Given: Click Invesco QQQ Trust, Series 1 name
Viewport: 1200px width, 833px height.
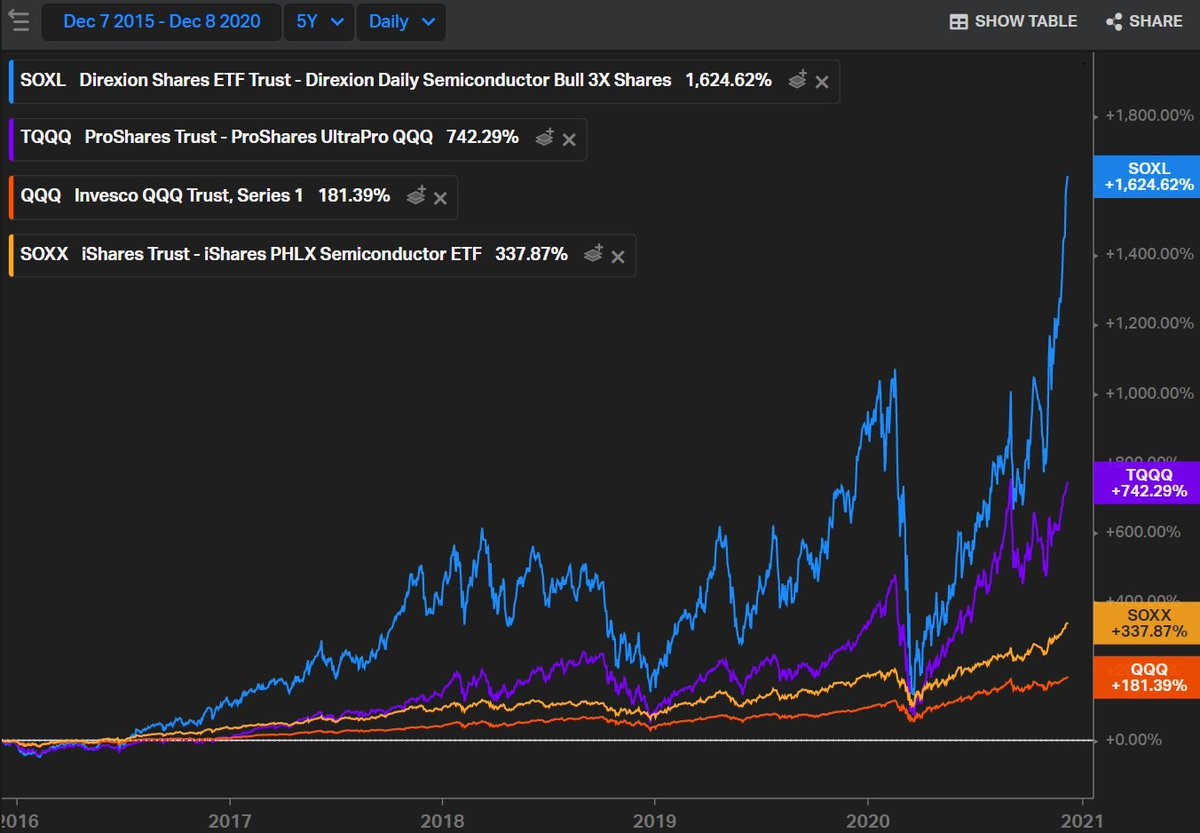Looking at the screenshot, I should (188, 195).
